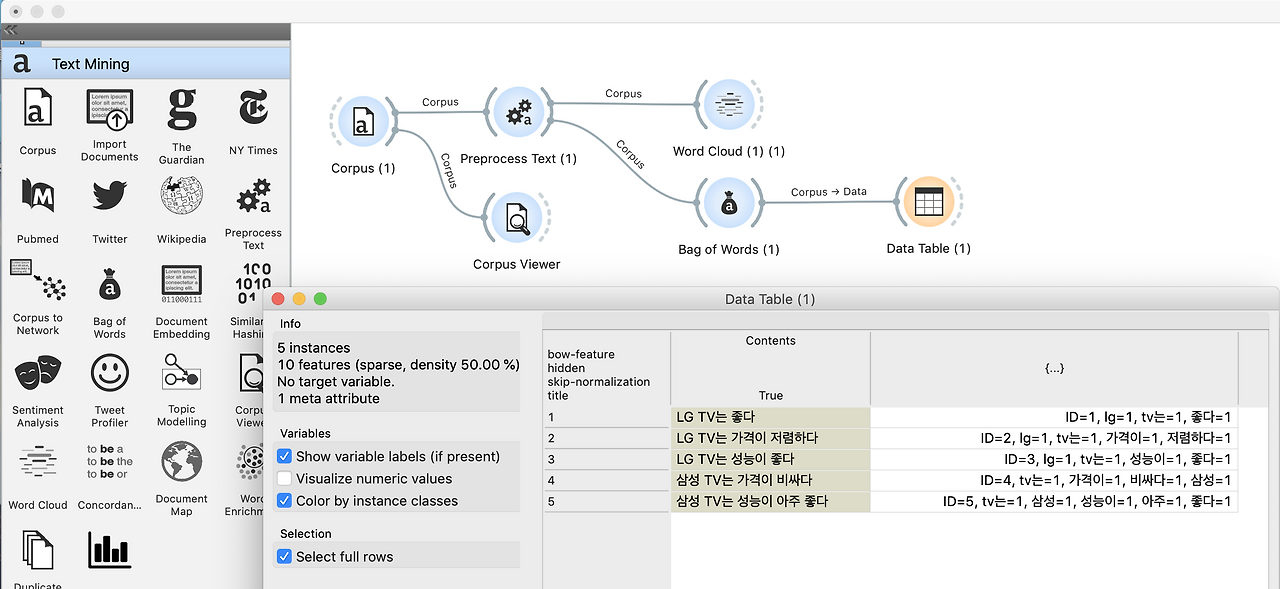1280x589 pixels.
Task: Select row 5 header in table
Action: [x=606, y=501]
